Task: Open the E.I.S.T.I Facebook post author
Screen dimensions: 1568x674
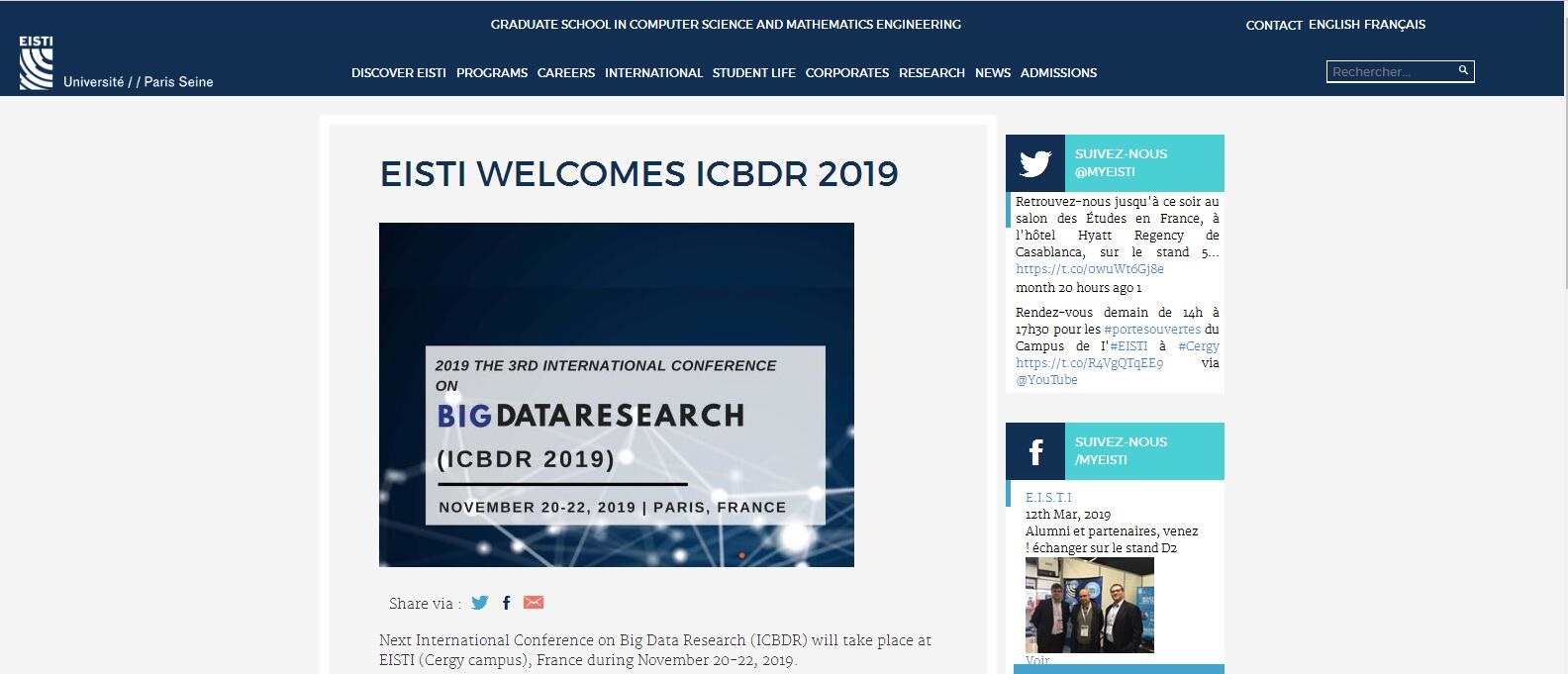Action: [x=1048, y=498]
